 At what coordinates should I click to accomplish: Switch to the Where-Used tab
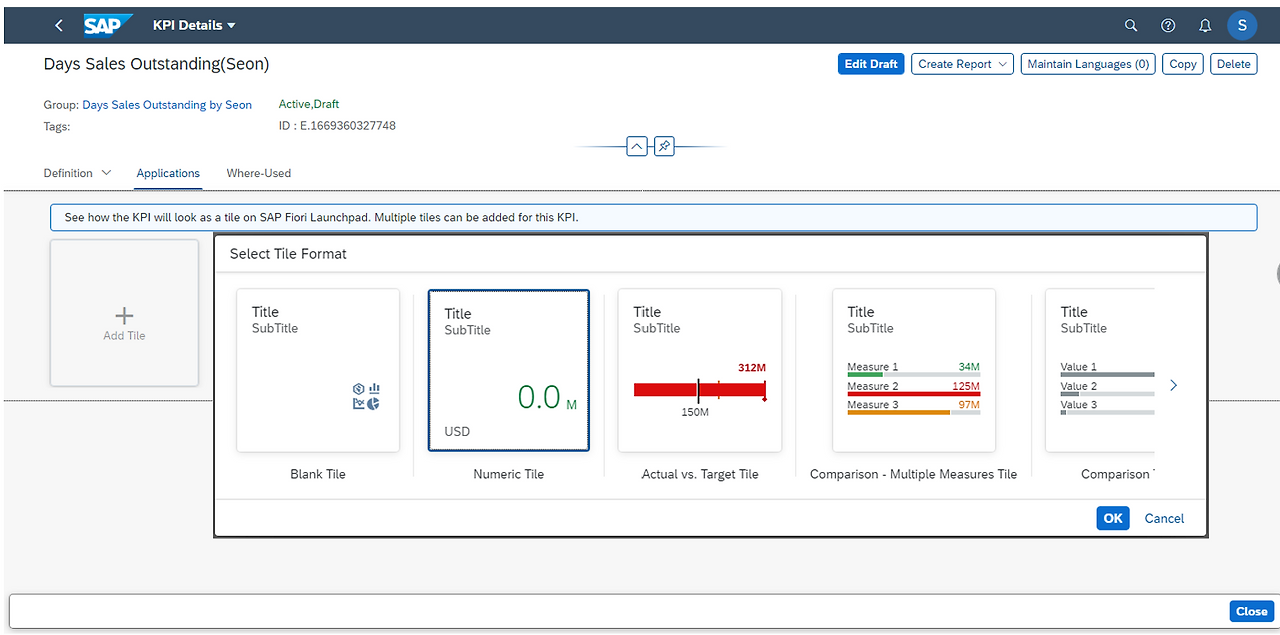259,173
